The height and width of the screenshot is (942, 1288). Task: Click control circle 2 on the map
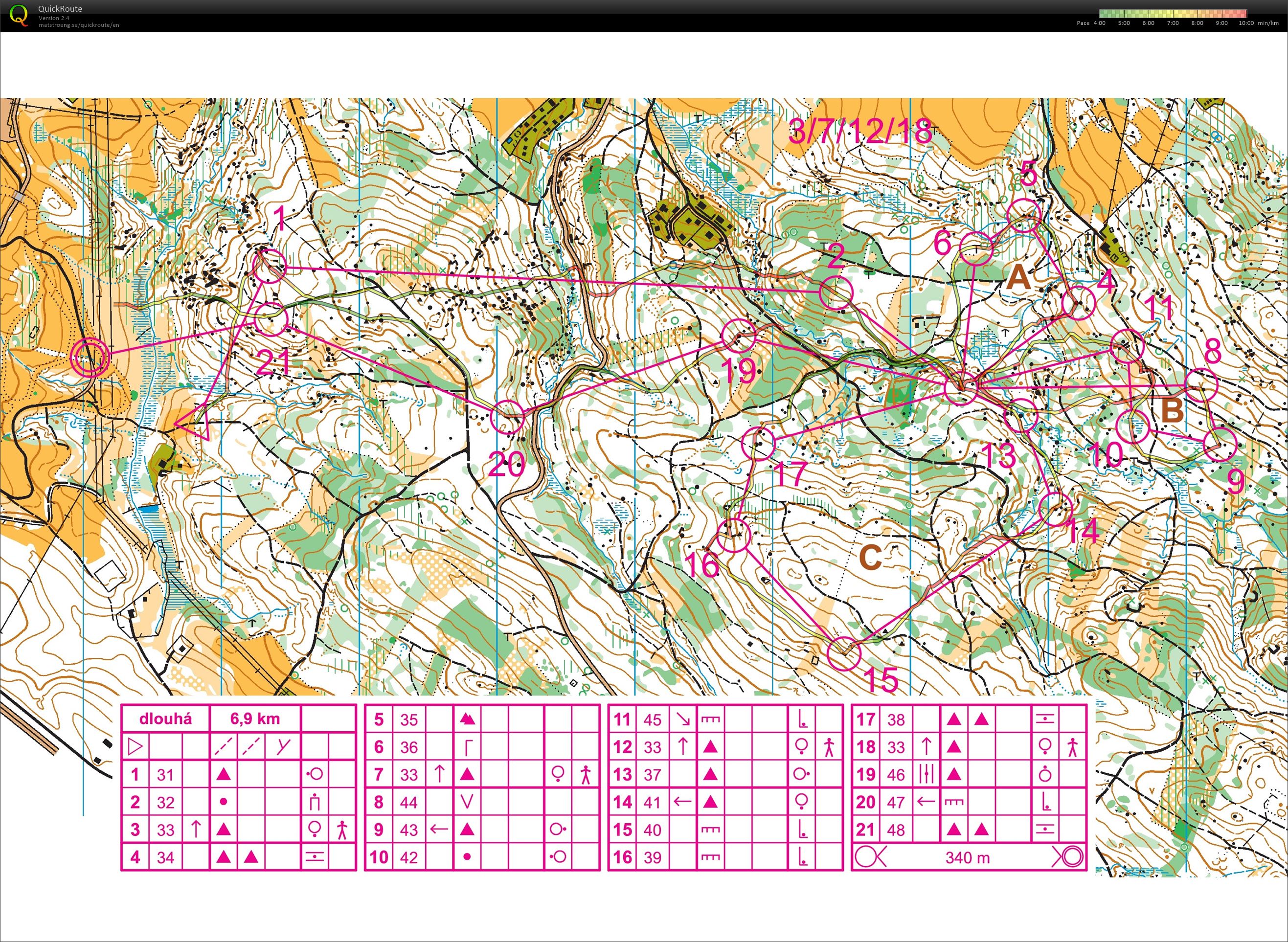click(836, 292)
